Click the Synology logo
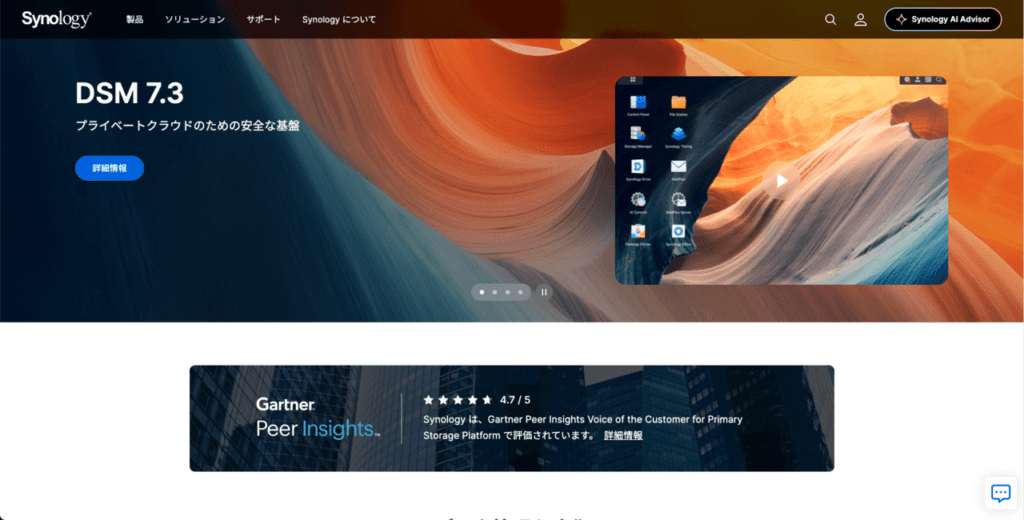The image size is (1024, 520). point(56,19)
